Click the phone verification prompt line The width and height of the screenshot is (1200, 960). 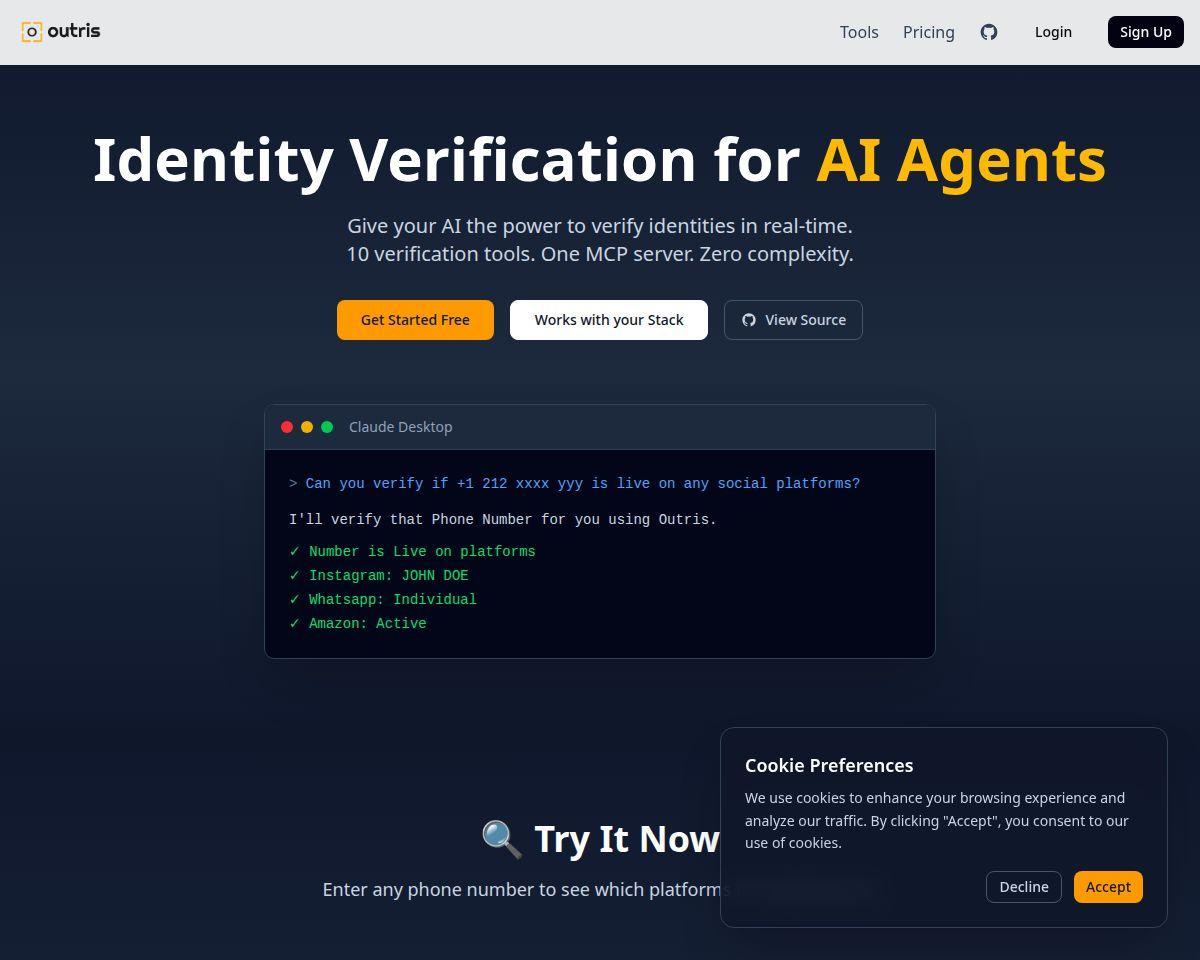(582, 484)
